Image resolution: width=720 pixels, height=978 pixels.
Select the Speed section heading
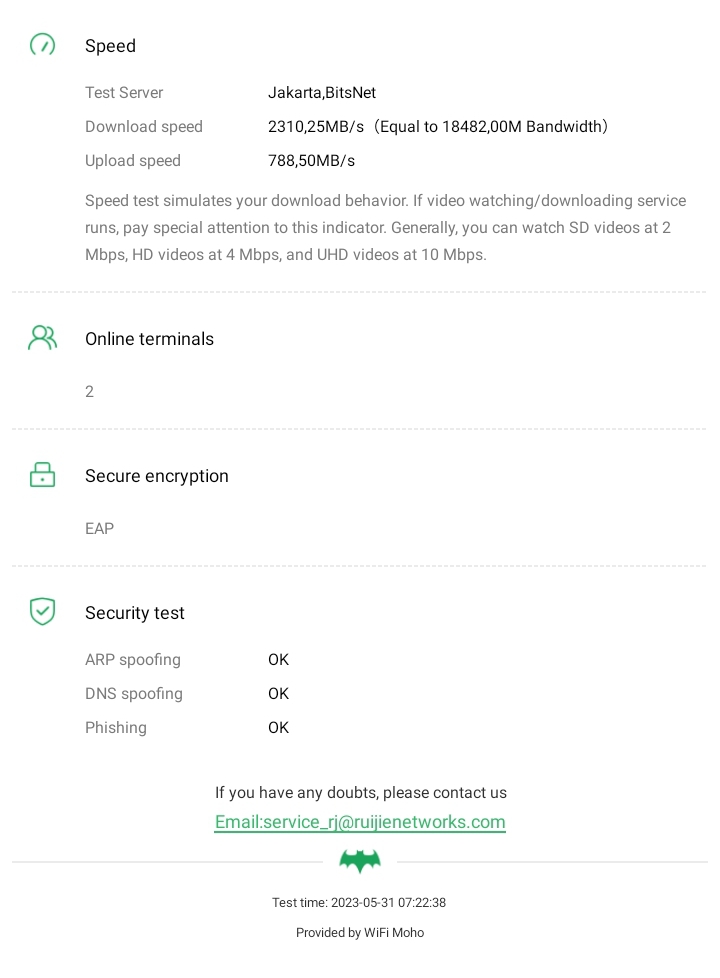pos(110,46)
